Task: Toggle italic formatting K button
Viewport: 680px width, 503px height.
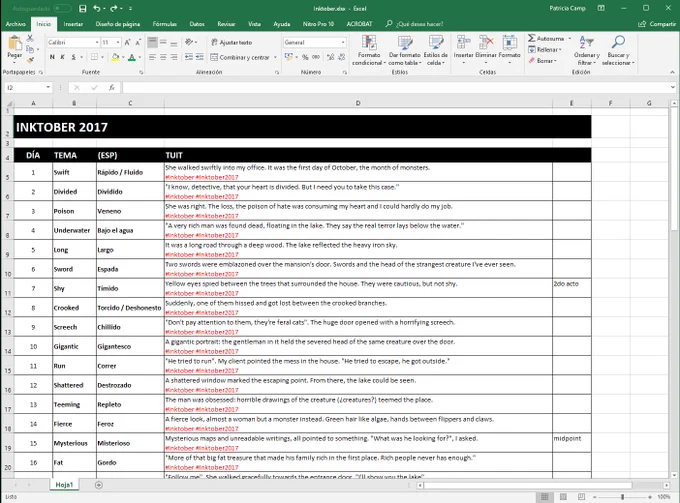Action: pyautogui.click(x=62, y=57)
